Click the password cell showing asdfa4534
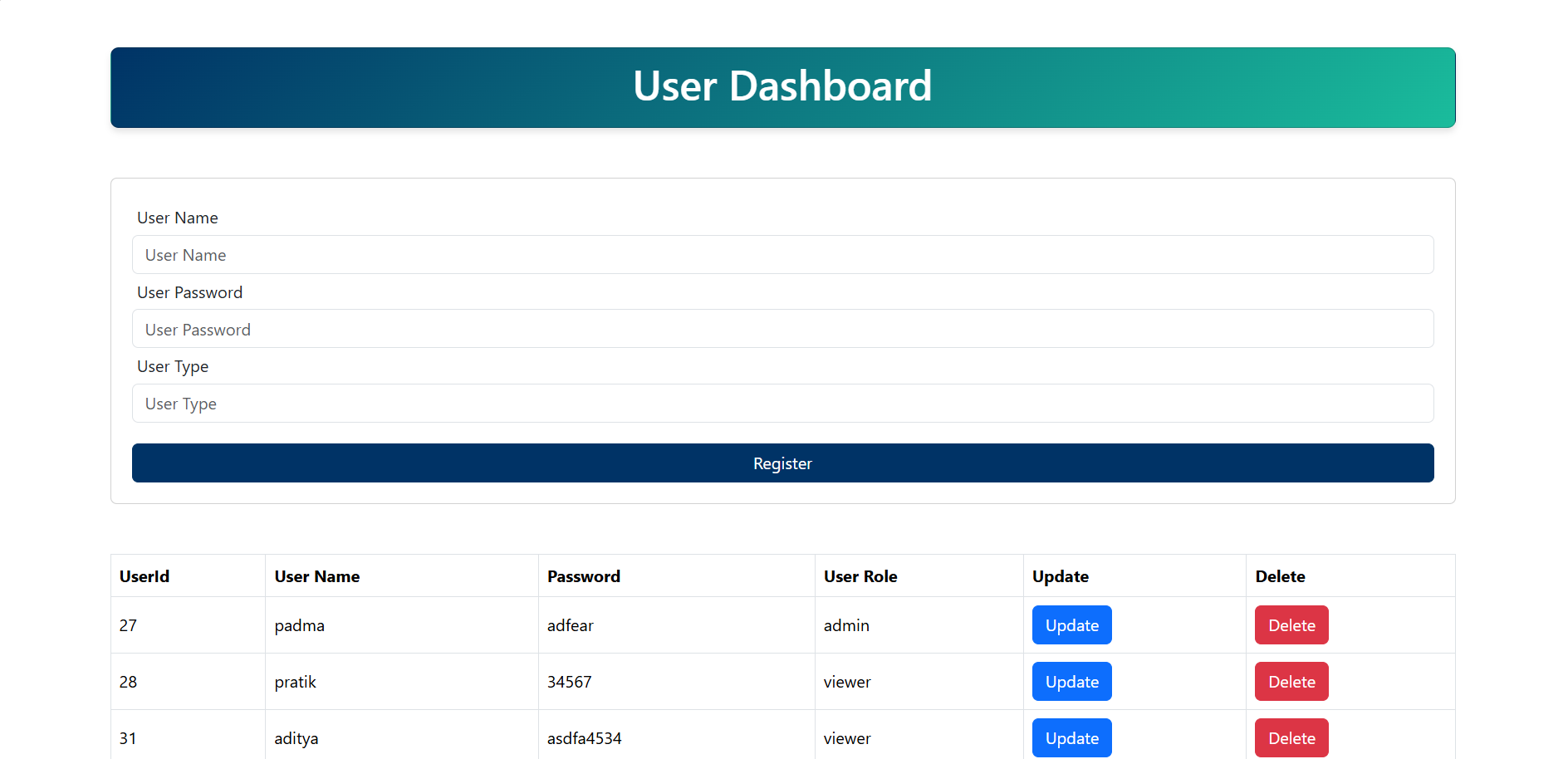This screenshot has height=759, width=1568. click(584, 738)
